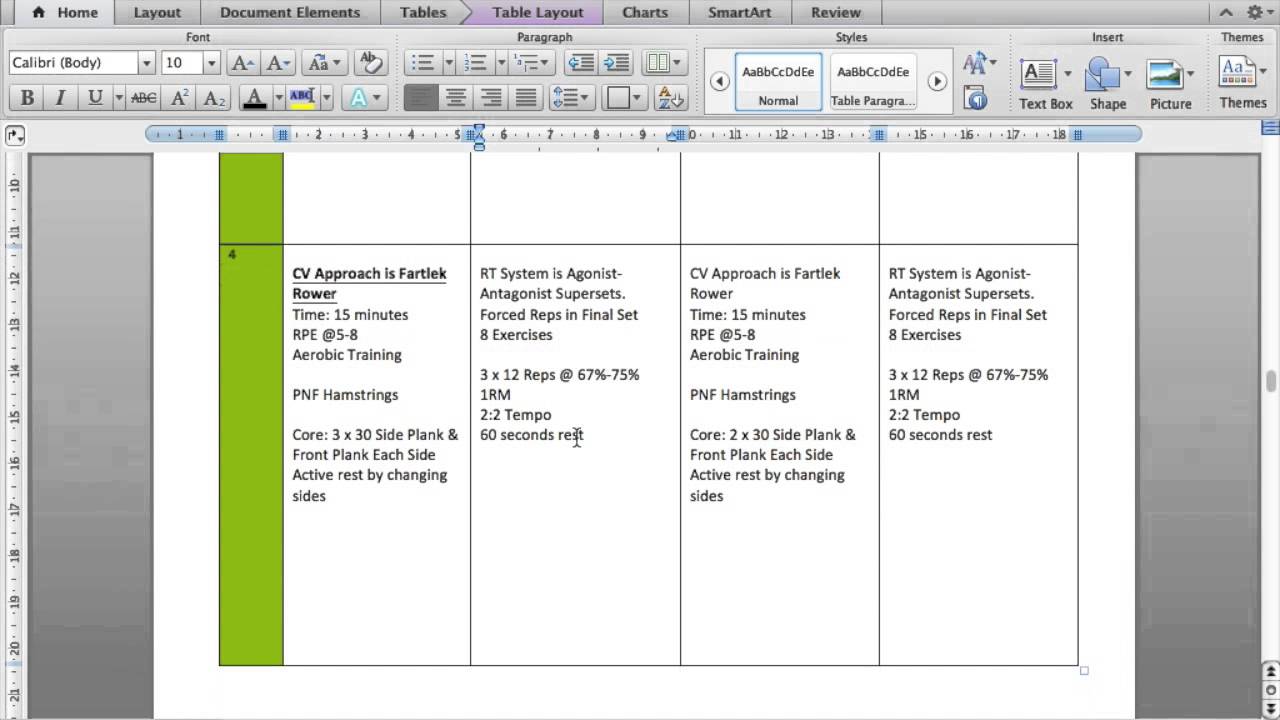
Task: Open bullet style dropdown arrow
Action: click(x=448, y=63)
